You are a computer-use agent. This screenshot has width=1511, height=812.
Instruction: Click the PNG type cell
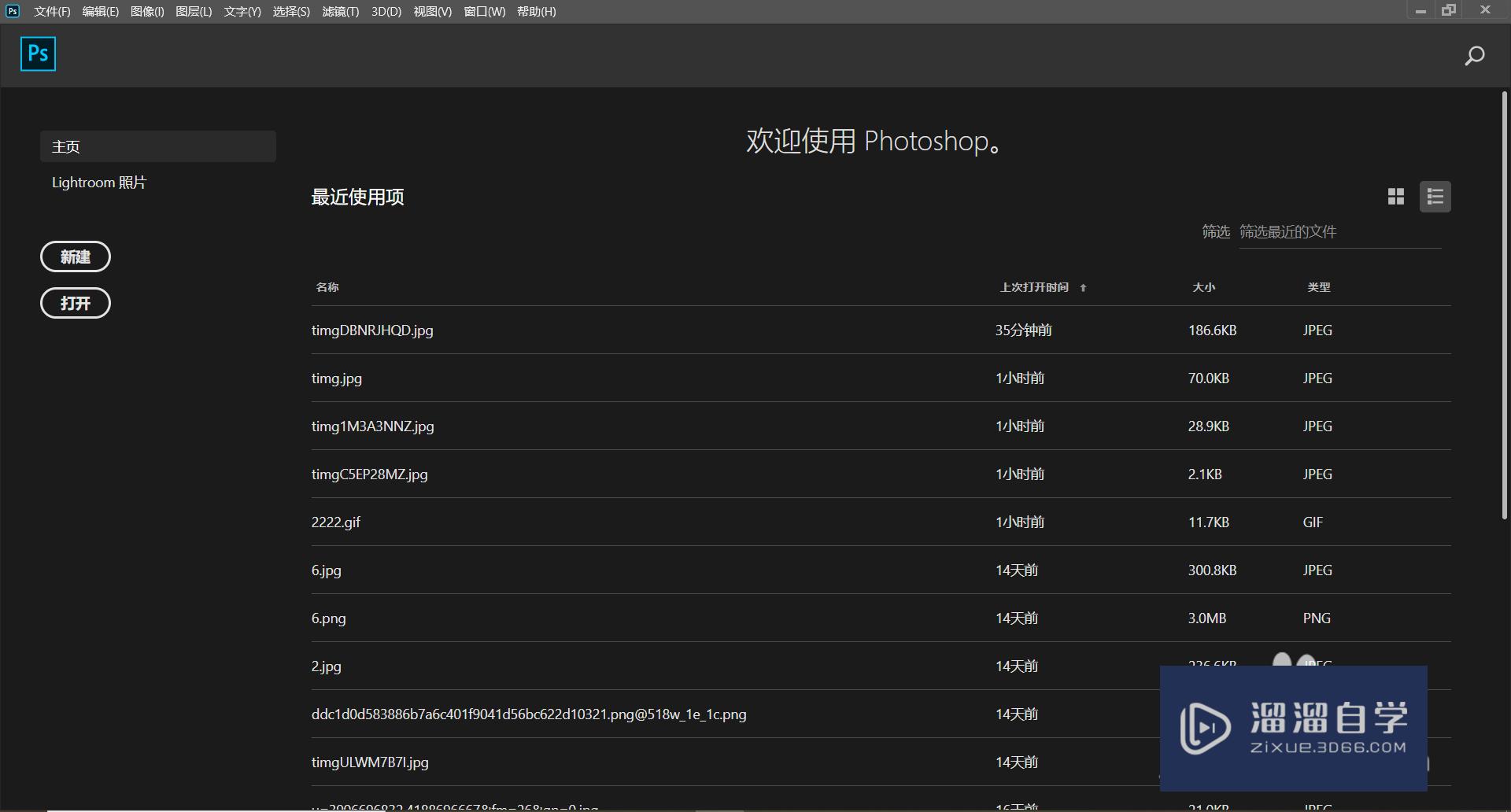point(1317,618)
